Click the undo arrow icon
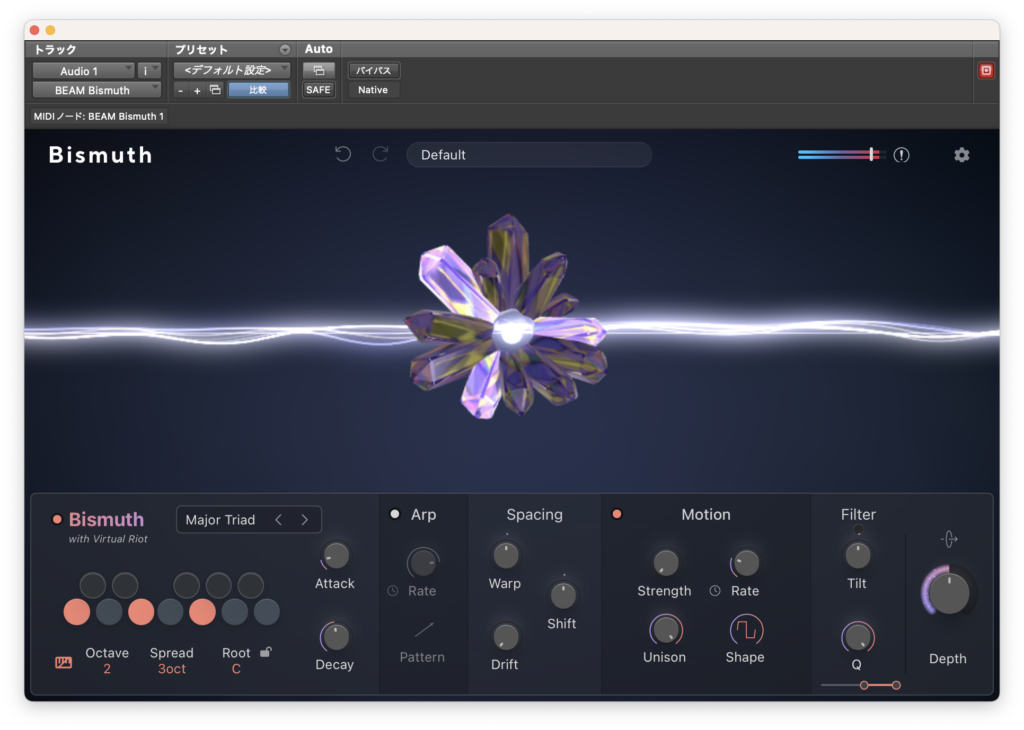 tap(343, 154)
